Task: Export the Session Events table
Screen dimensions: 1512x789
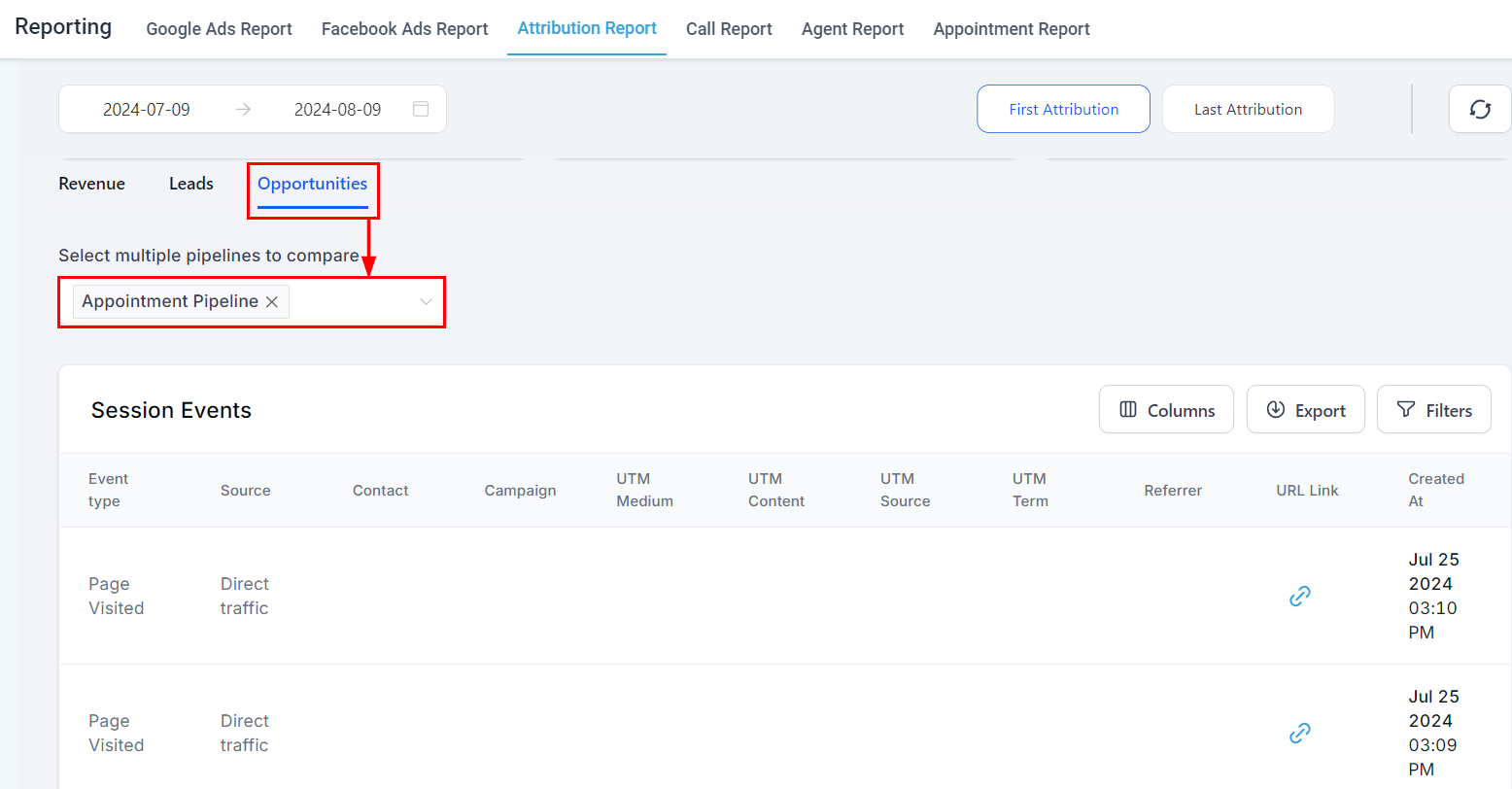Action: 1305,410
